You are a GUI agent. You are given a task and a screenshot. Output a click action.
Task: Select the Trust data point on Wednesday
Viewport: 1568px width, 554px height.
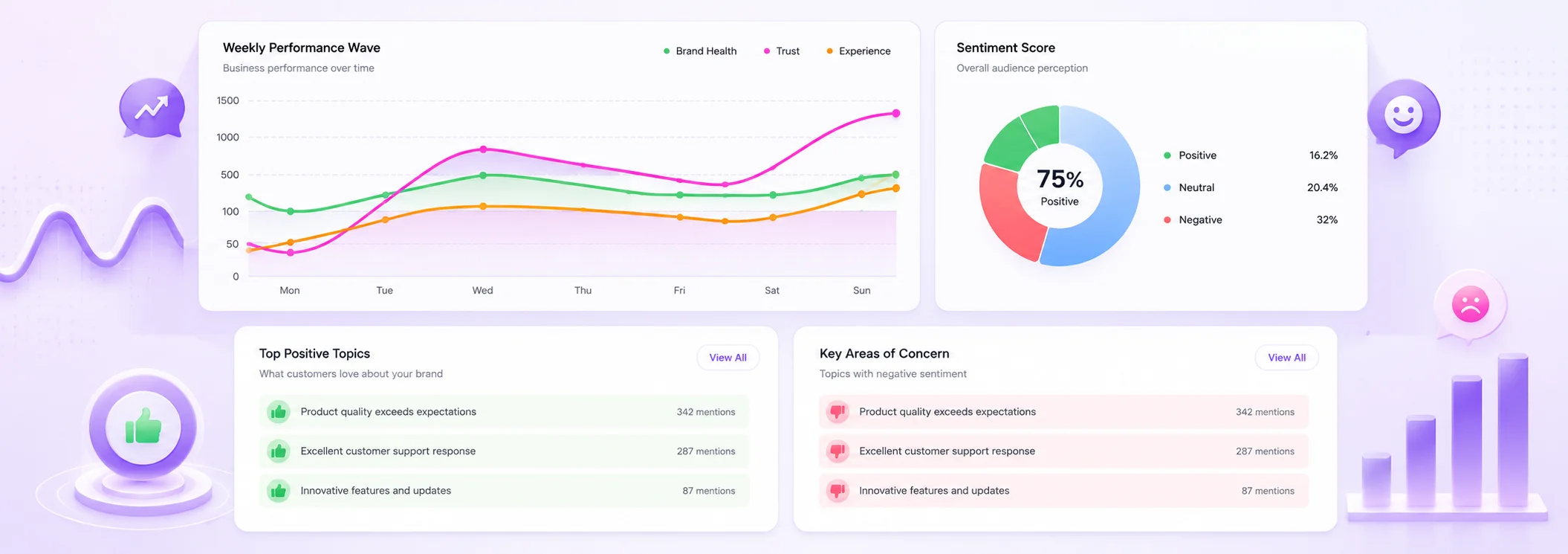pyautogui.click(x=483, y=149)
